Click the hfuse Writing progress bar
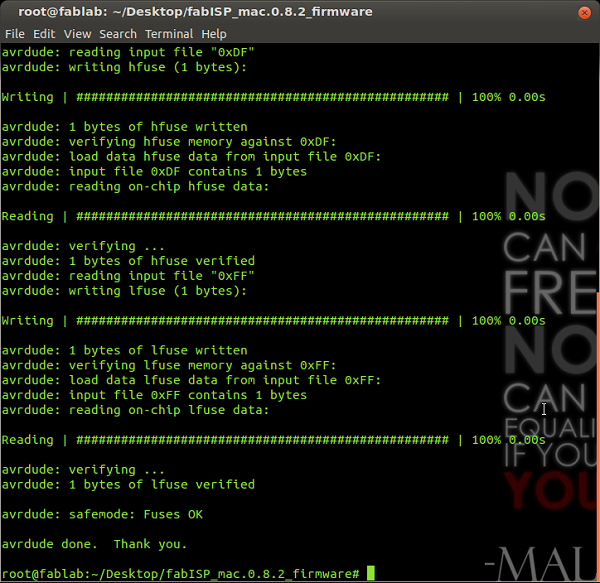Image resolution: width=600 pixels, height=583 pixels. [x=262, y=97]
